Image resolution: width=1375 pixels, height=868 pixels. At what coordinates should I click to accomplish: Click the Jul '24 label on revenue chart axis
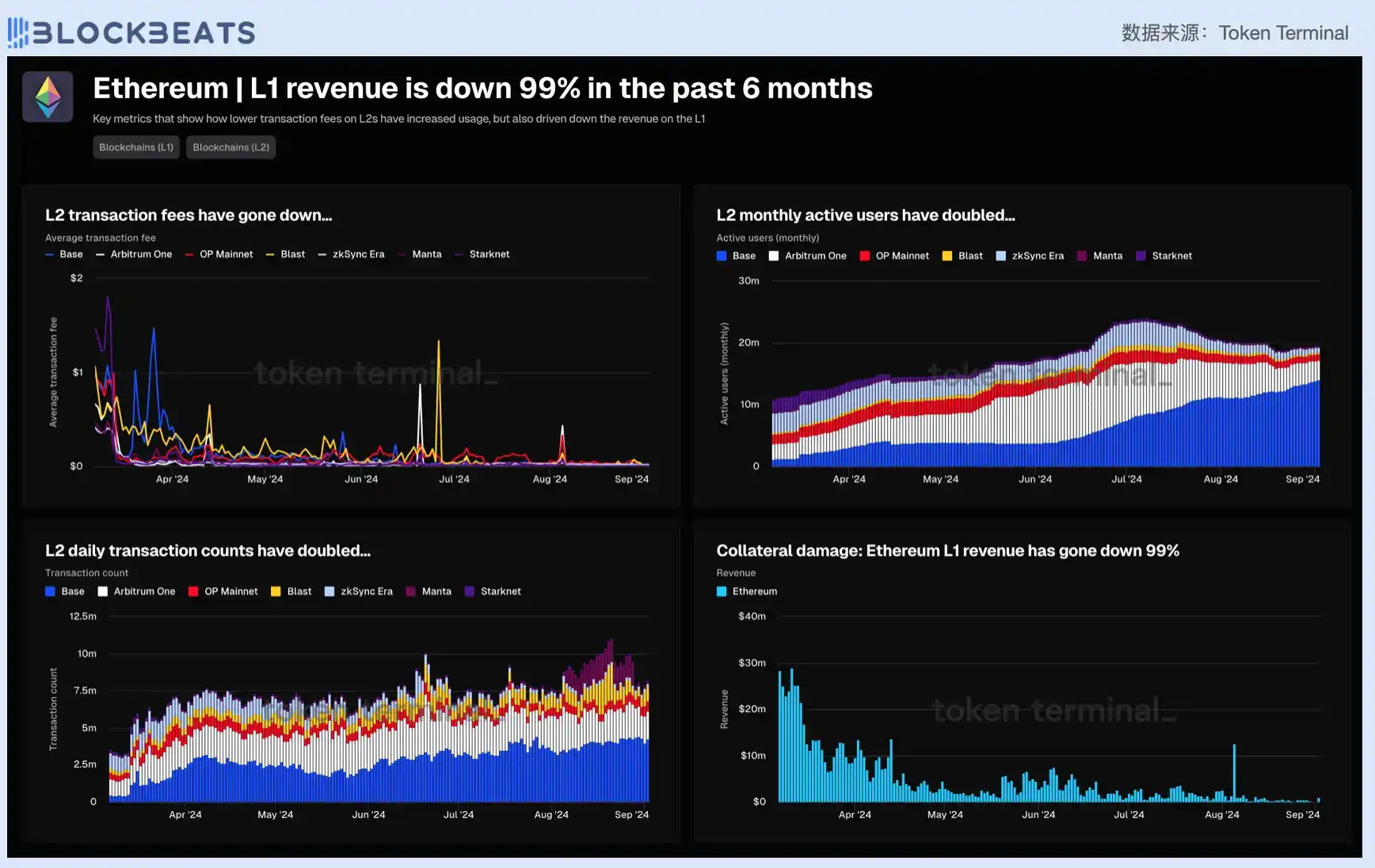[x=1129, y=814]
